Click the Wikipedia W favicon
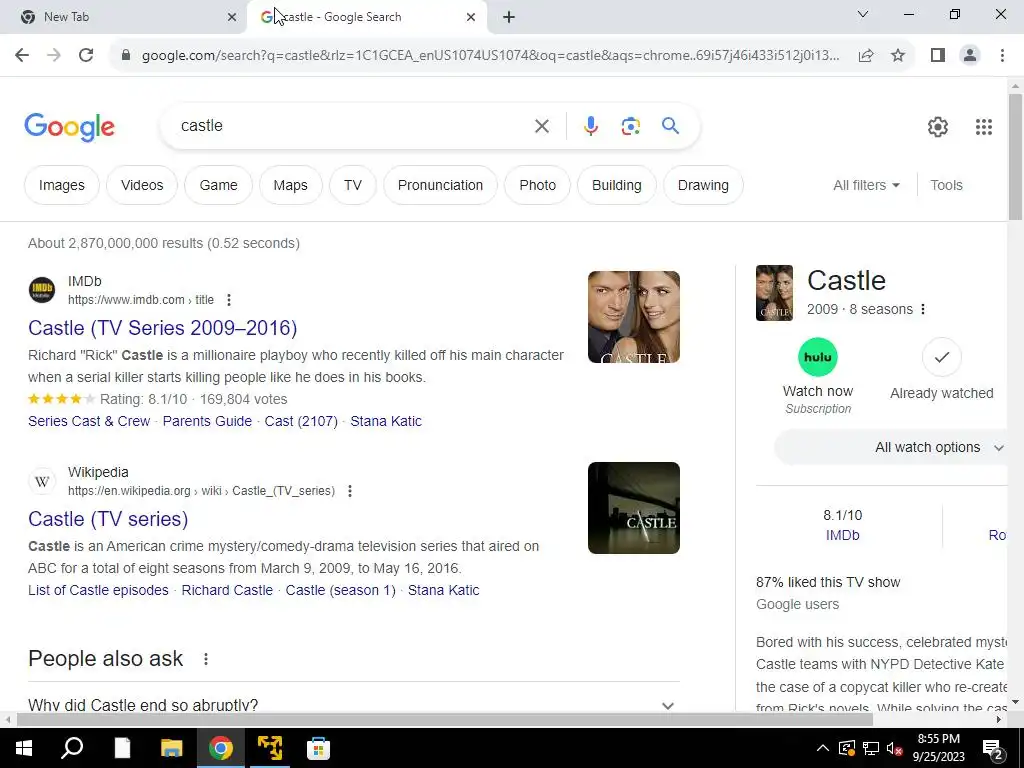1024x768 pixels. coord(42,481)
